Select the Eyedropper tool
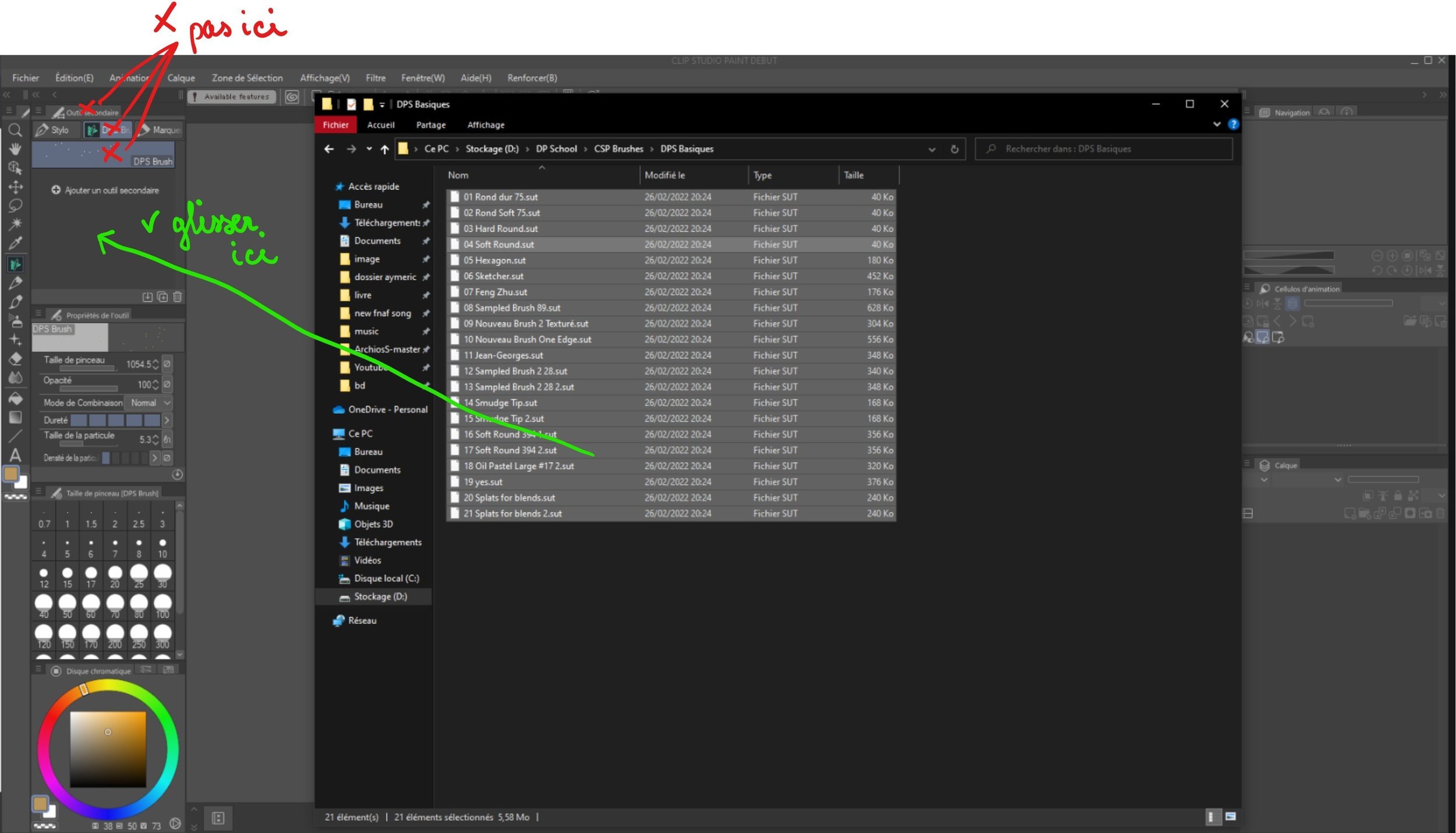The image size is (1456, 833). (x=15, y=243)
